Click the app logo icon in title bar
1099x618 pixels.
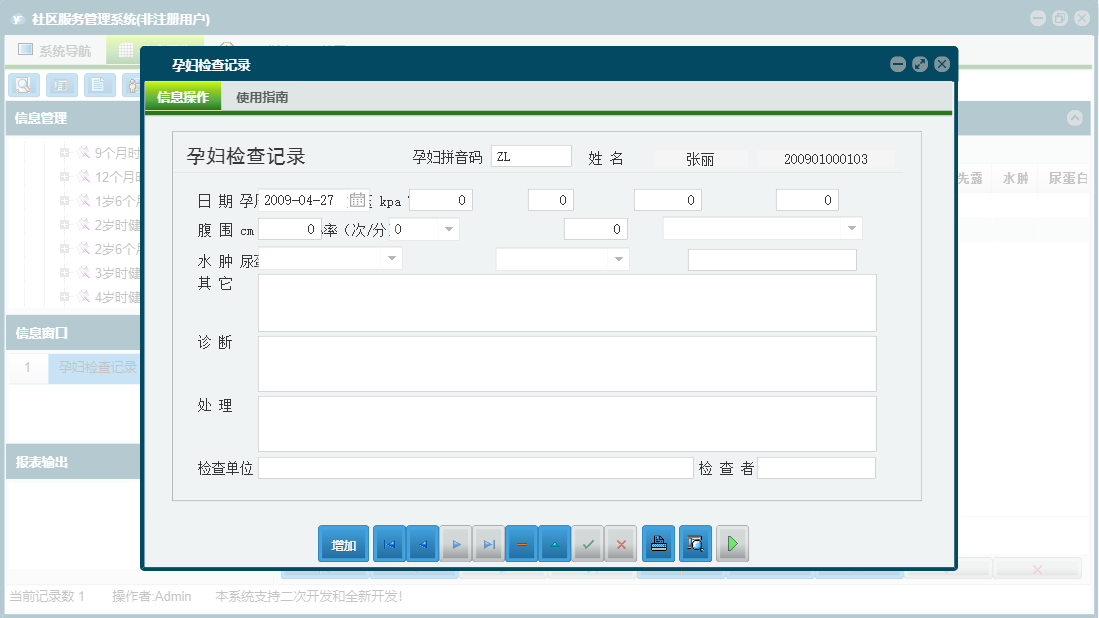[18, 19]
